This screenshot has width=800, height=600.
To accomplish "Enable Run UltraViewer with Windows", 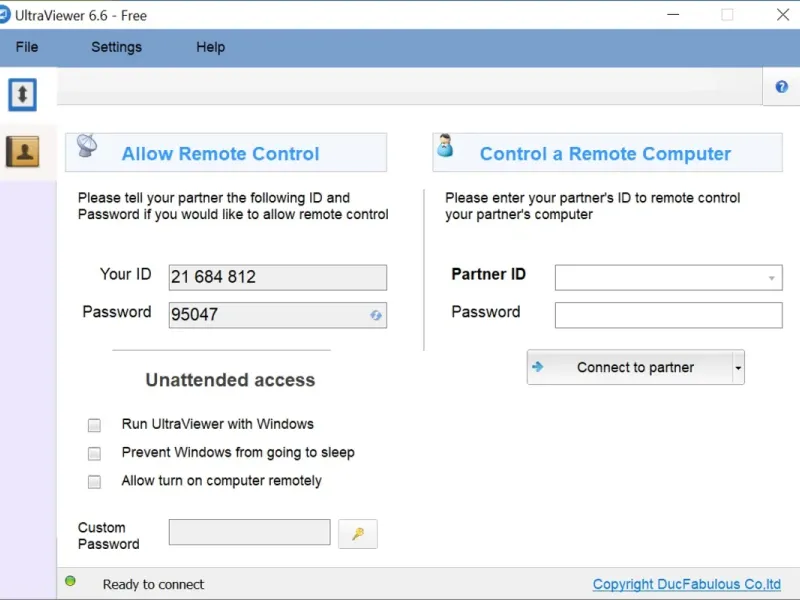I will click(95, 425).
